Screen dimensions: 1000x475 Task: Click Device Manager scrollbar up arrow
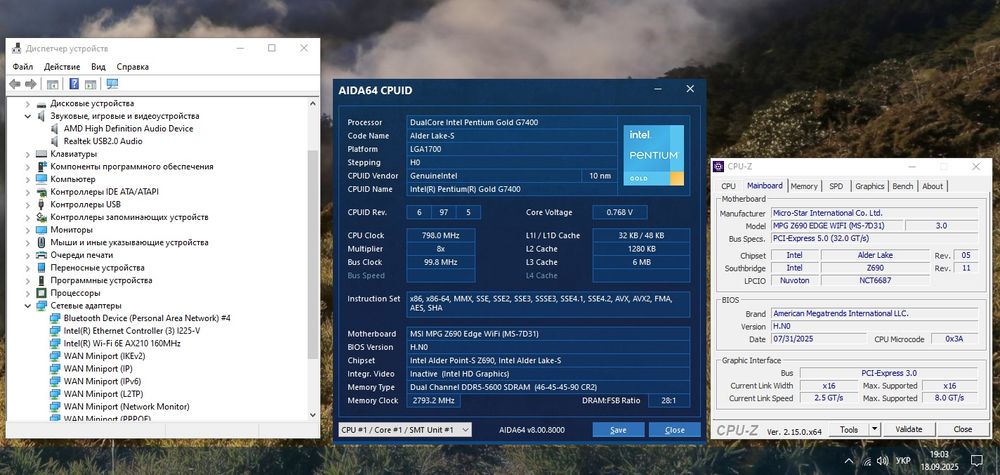[x=312, y=103]
